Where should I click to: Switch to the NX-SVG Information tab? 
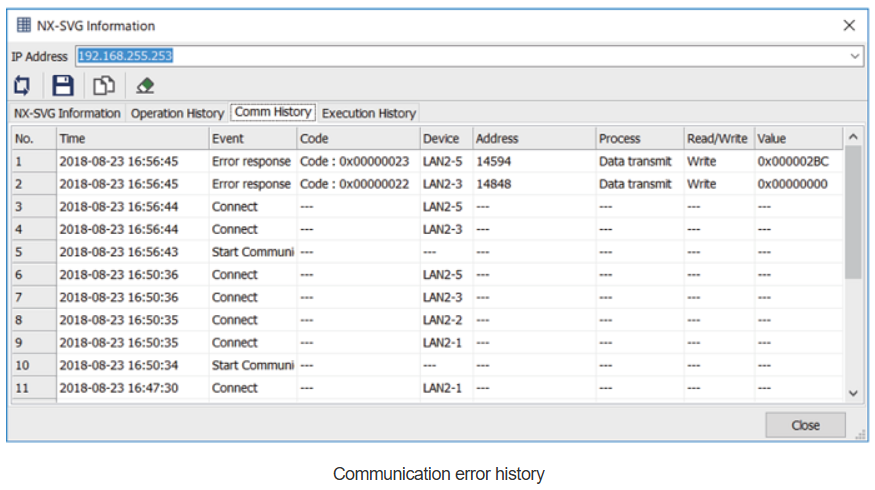(x=67, y=113)
